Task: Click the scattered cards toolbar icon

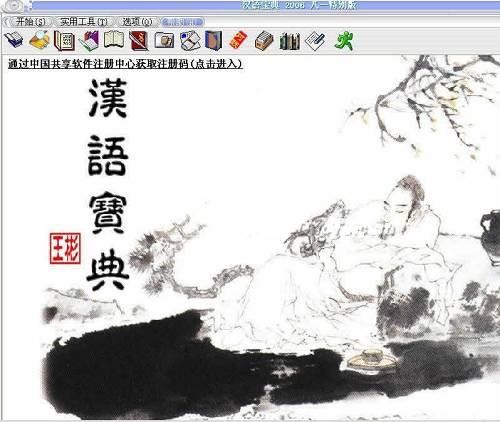Action: pos(190,41)
